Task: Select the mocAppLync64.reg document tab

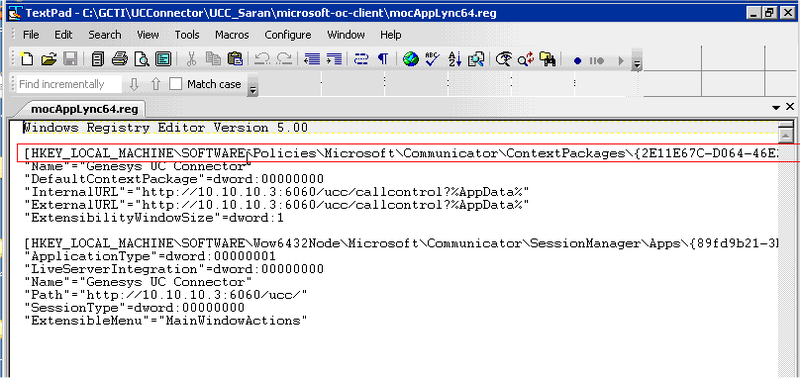Action: 81,109
